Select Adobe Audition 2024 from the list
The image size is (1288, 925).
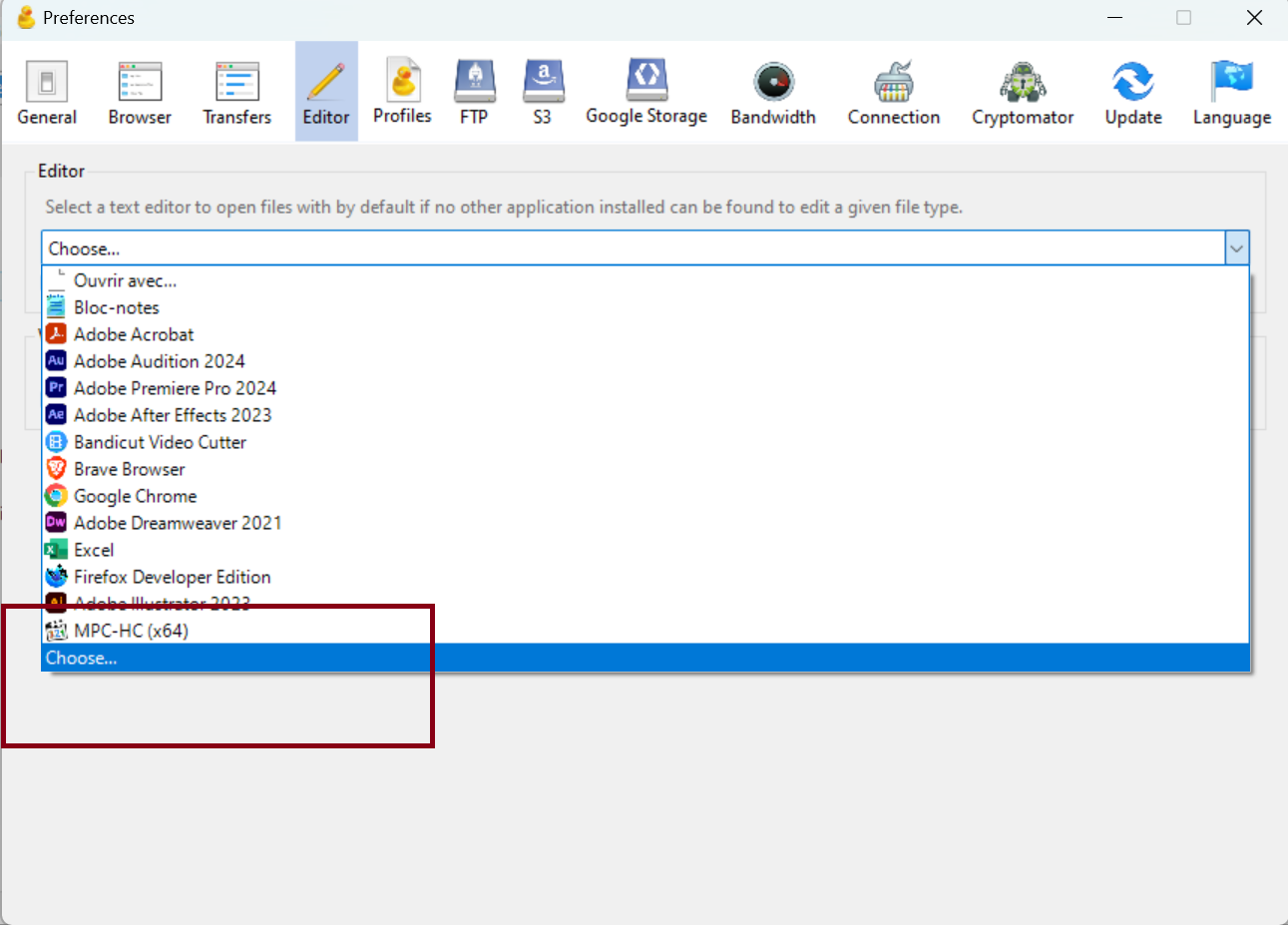645,361
